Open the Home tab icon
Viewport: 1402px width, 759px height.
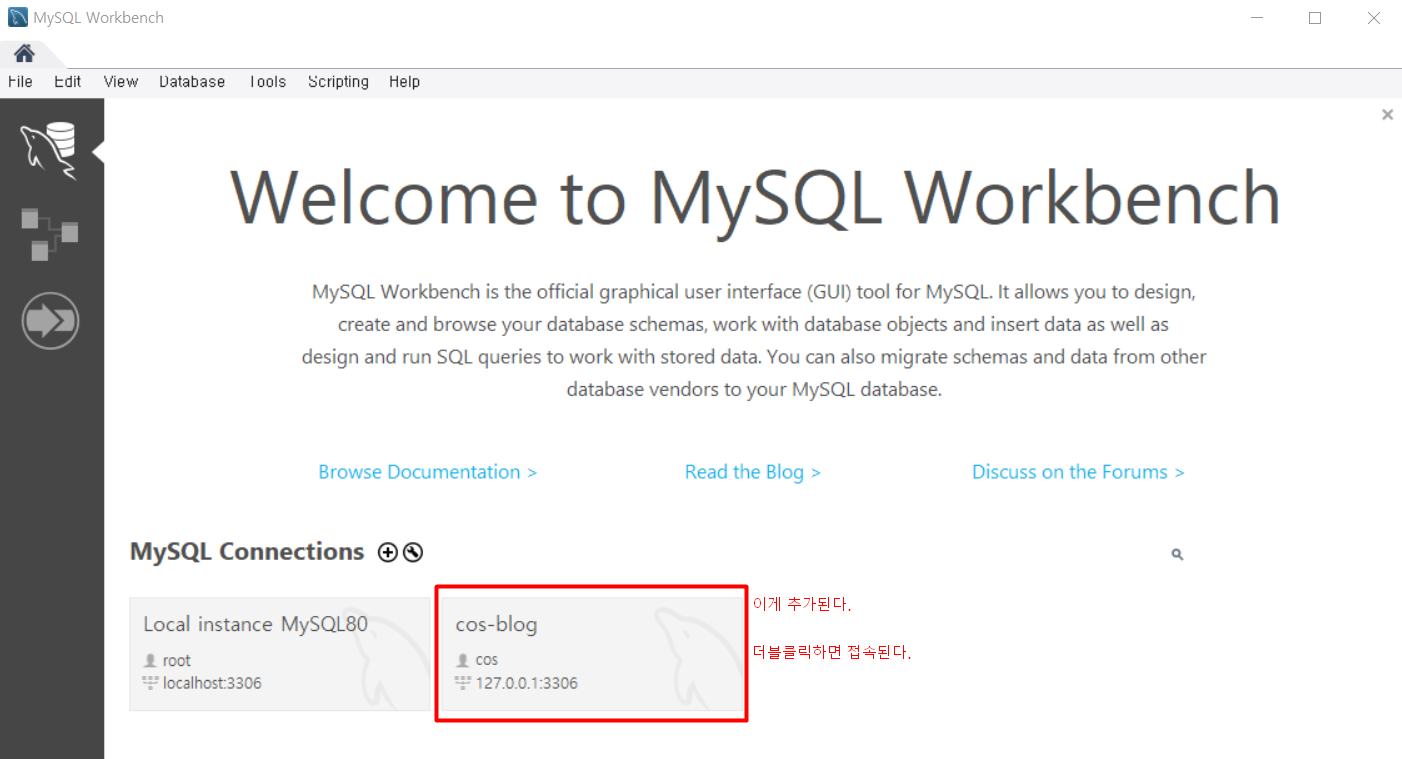(x=24, y=53)
